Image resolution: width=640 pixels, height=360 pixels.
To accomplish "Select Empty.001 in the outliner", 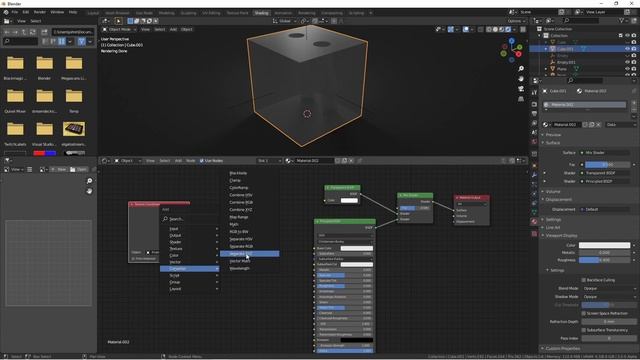I will (x=566, y=62).
